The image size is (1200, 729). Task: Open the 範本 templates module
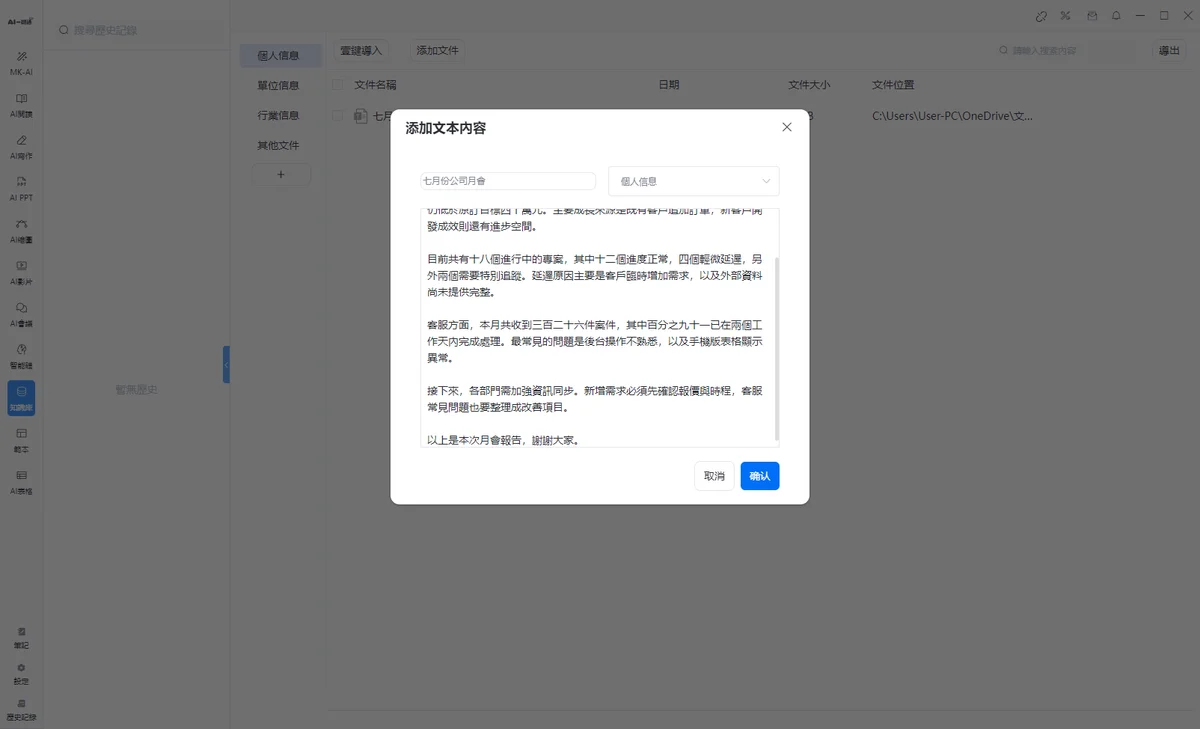point(21,440)
